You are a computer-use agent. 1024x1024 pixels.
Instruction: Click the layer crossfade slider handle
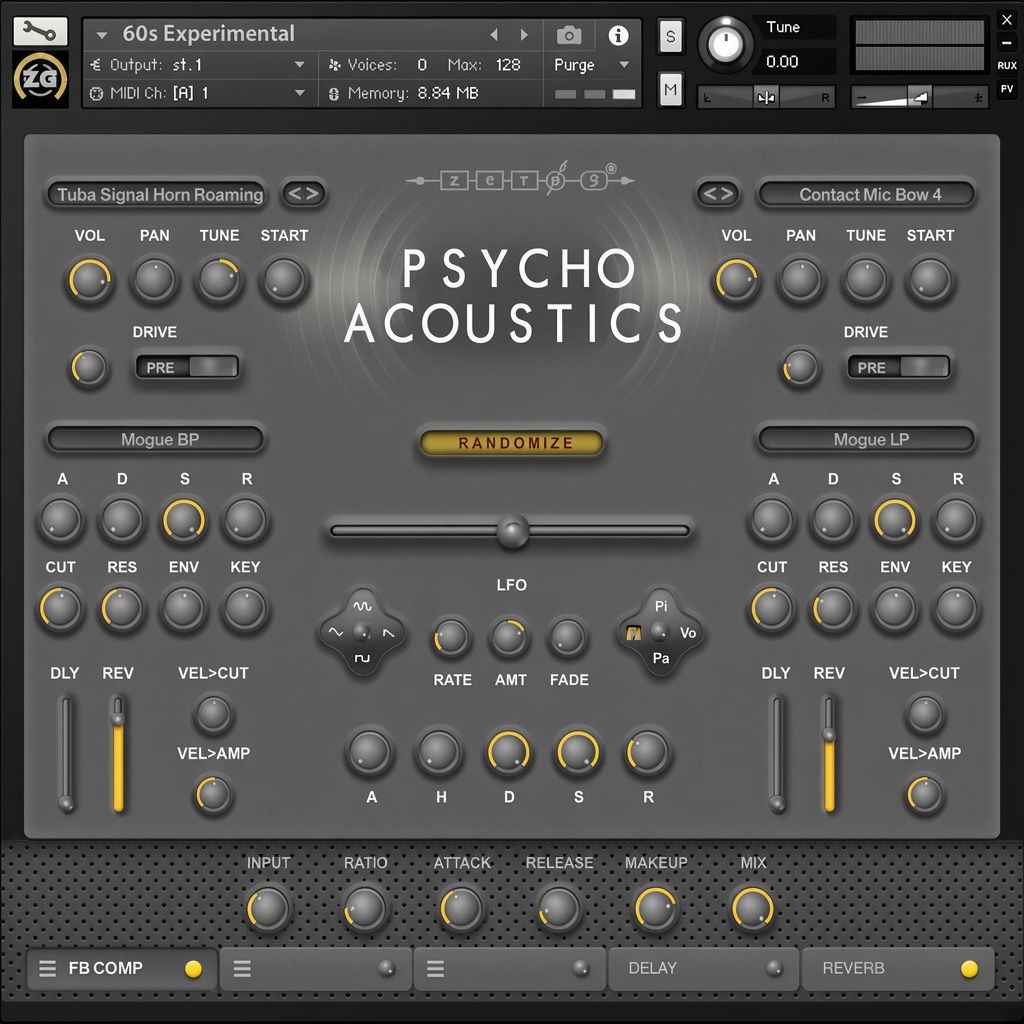tap(513, 531)
